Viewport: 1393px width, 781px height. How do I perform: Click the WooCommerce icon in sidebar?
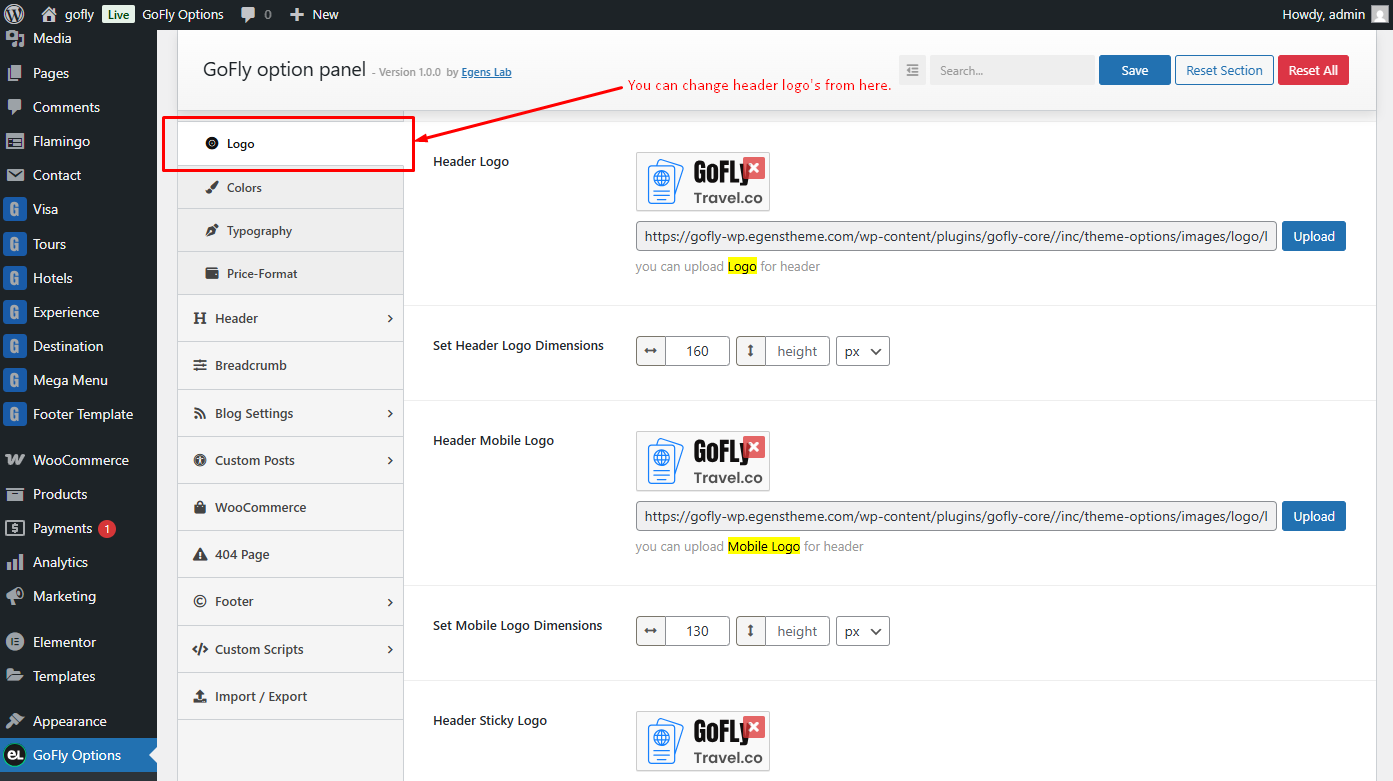[x=15, y=460]
